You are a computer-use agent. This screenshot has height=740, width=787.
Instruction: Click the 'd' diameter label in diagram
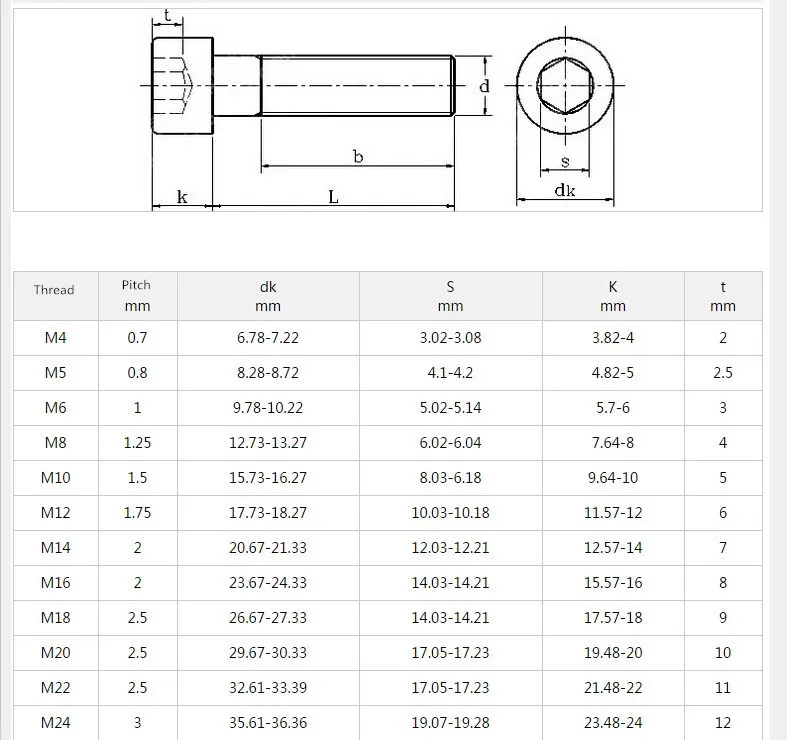pos(484,86)
